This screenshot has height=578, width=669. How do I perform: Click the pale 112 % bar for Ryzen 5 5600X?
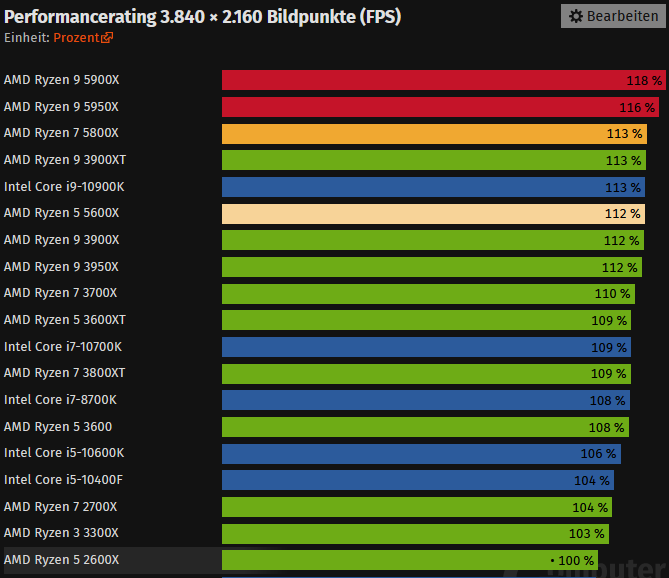point(433,214)
